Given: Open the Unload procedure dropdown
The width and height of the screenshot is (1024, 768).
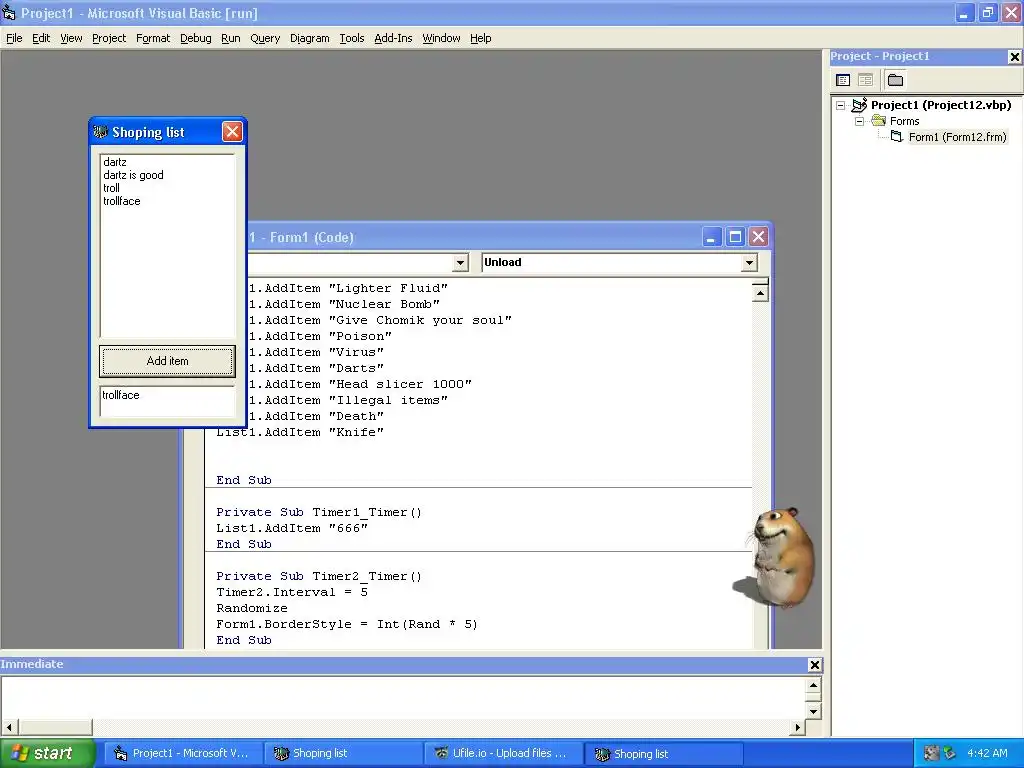Looking at the screenshot, I should 749,263.
